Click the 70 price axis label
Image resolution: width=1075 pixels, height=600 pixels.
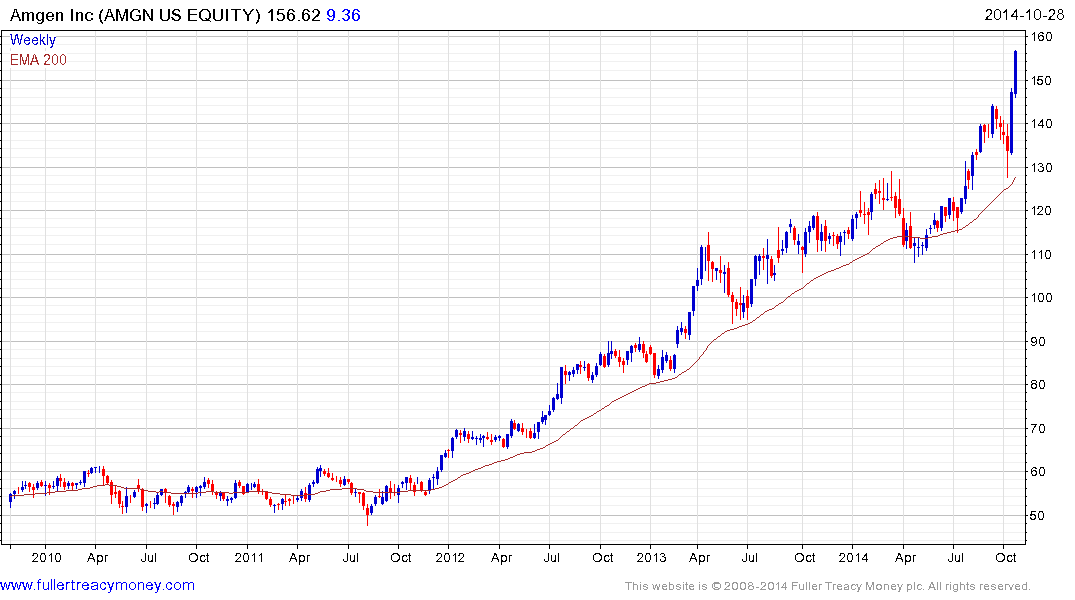pos(1038,429)
